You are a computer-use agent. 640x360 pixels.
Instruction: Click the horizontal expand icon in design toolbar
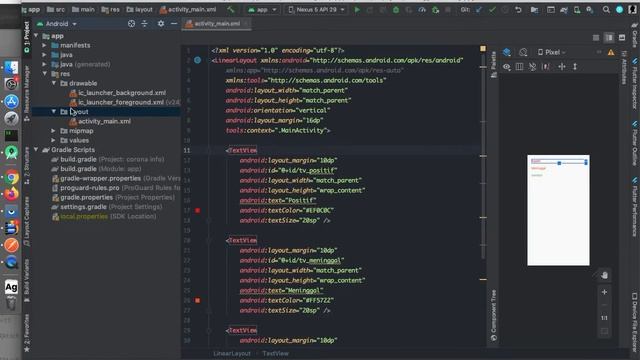coord(562,67)
